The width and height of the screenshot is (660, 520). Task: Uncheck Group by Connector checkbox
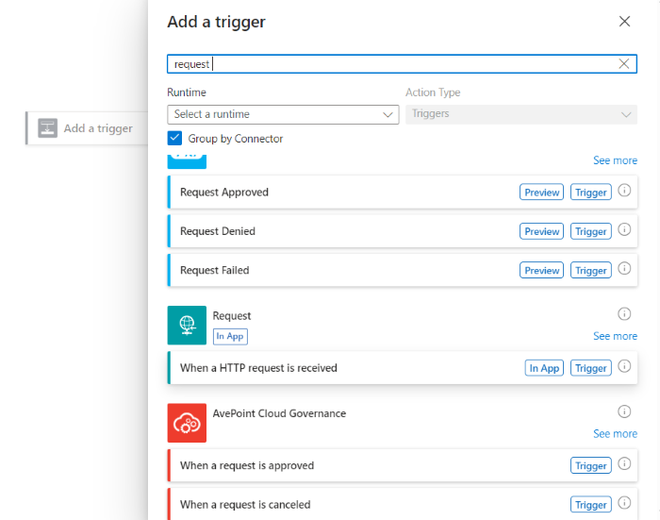[175, 139]
